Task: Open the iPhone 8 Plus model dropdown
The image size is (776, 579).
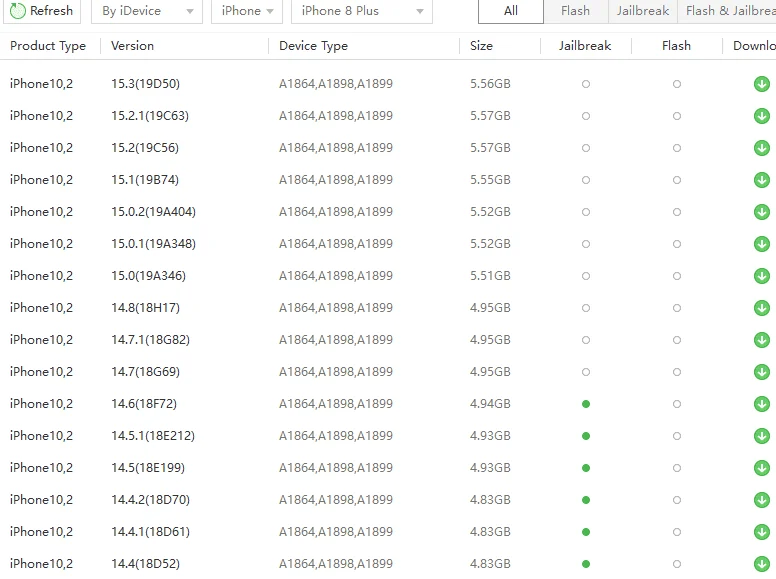Action: (x=362, y=11)
